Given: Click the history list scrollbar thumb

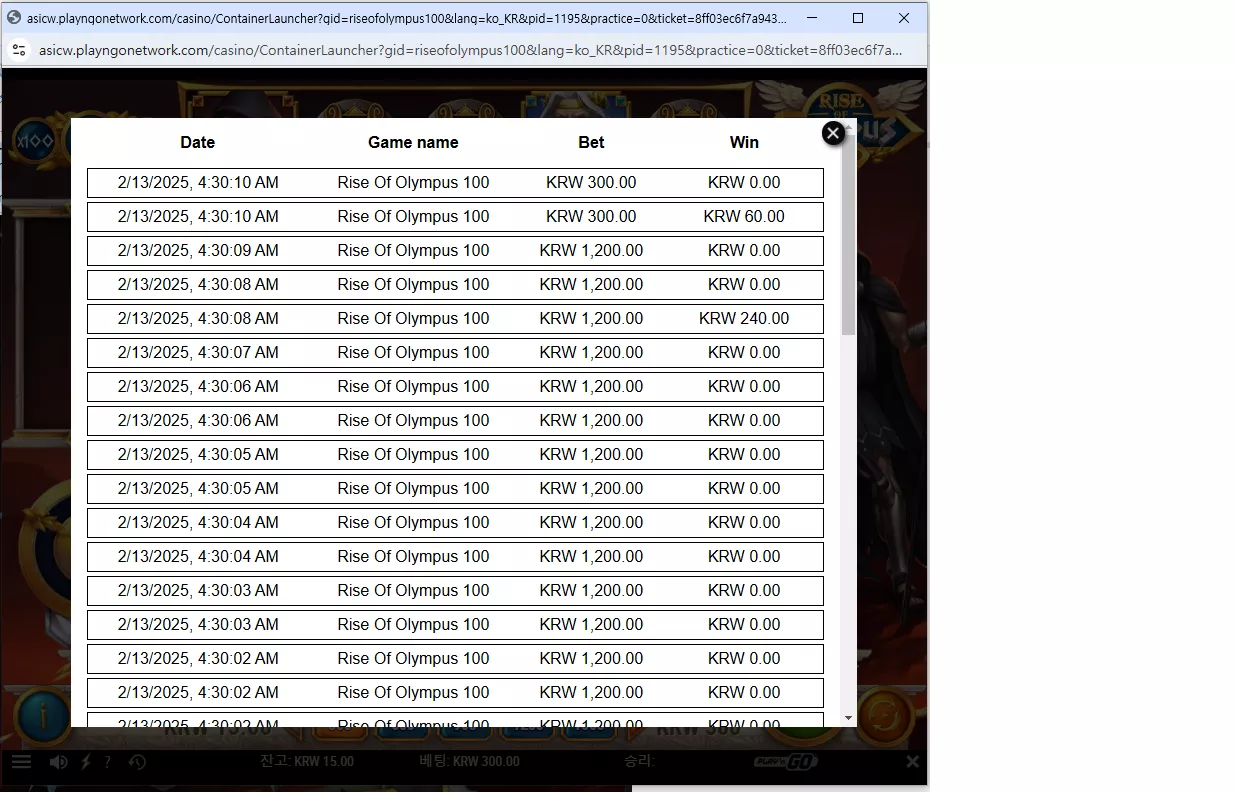Looking at the screenshot, I should coord(849,235).
